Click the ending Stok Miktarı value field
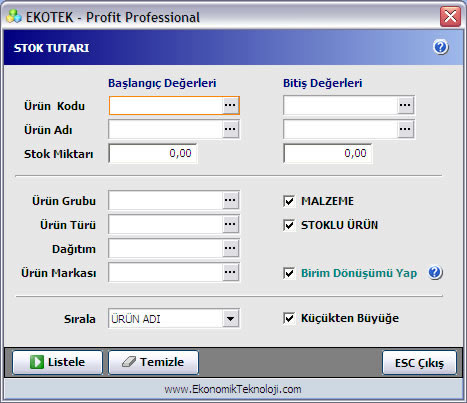The width and height of the screenshot is (467, 403). [328, 153]
